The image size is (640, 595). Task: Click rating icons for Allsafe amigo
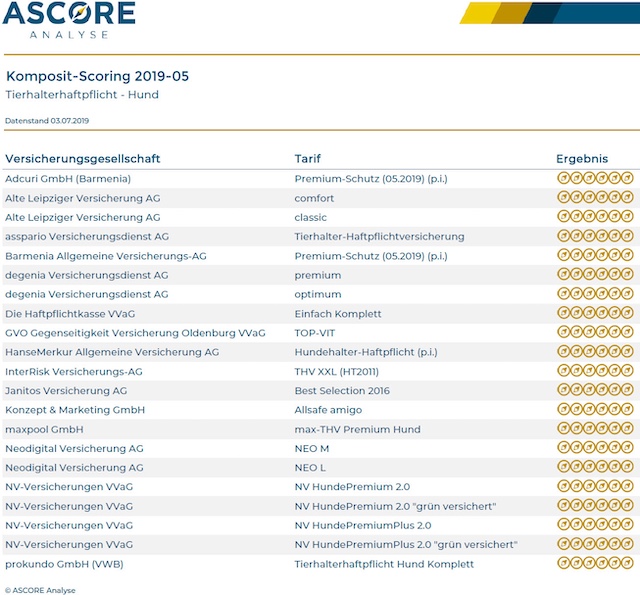(x=595, y=409)
